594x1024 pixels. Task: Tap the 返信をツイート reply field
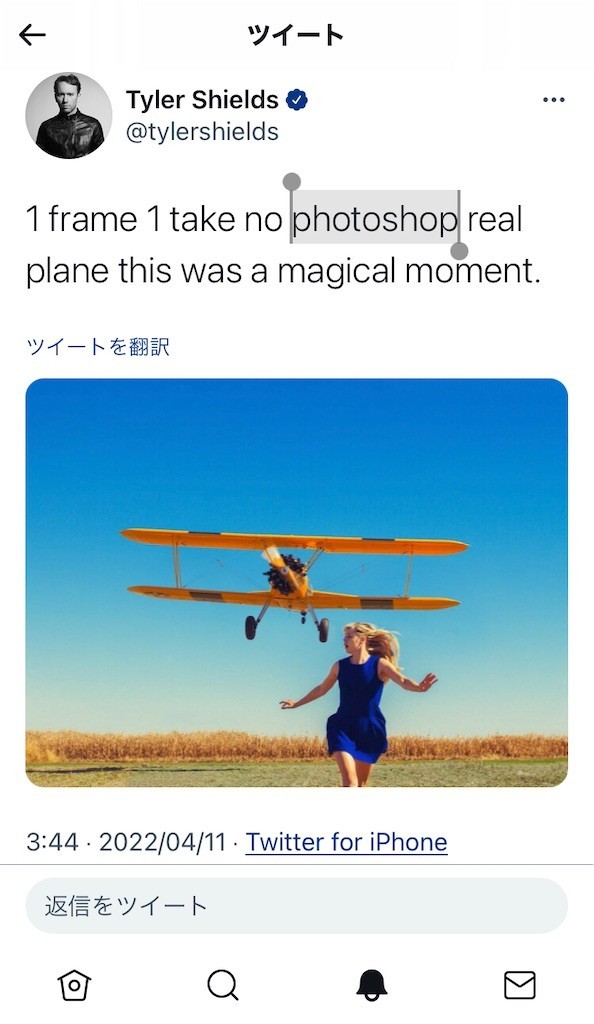click(x=296, y=906)
